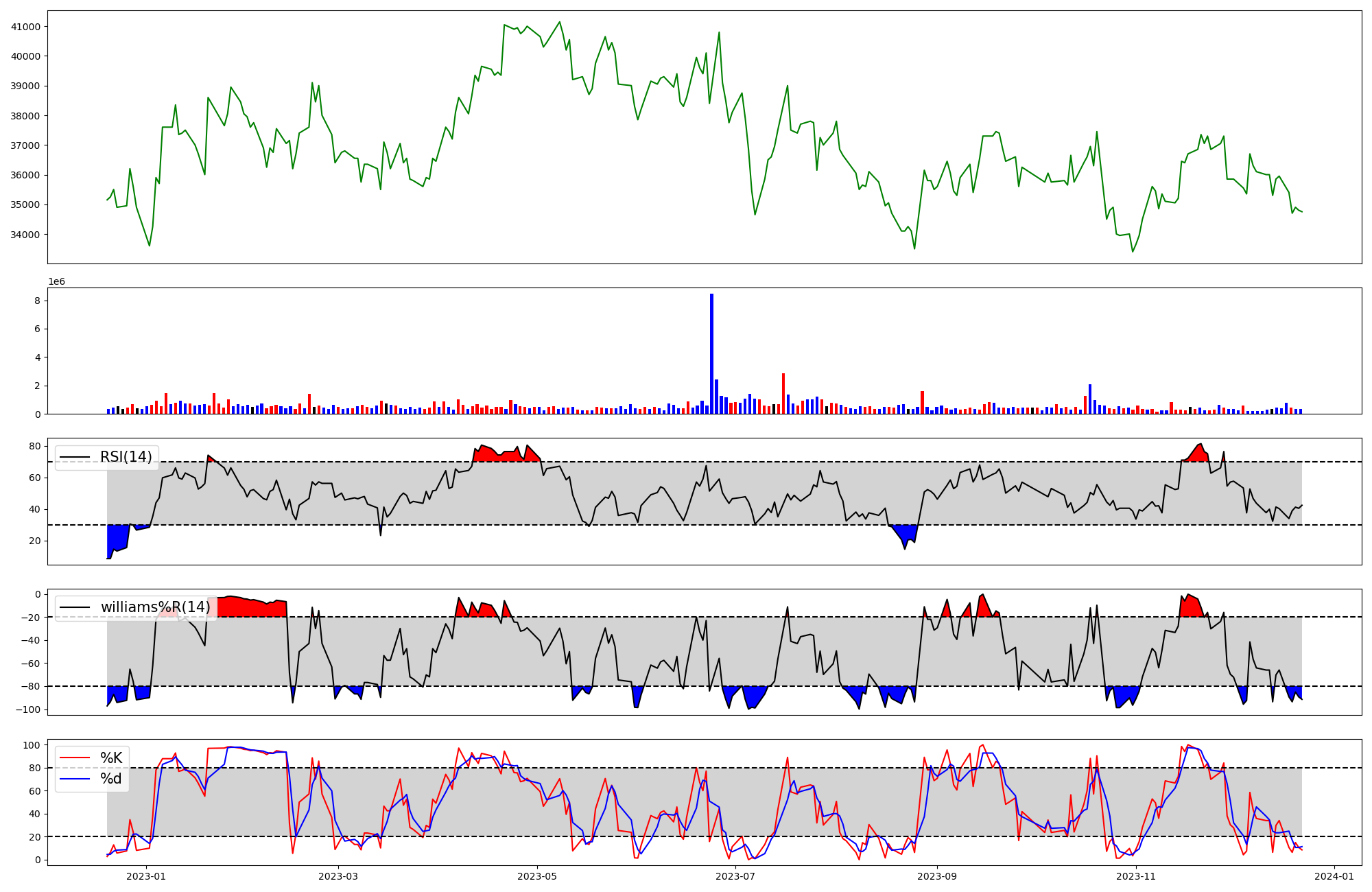Click the 2023-07 x-axis tick label

click(735, 876)
